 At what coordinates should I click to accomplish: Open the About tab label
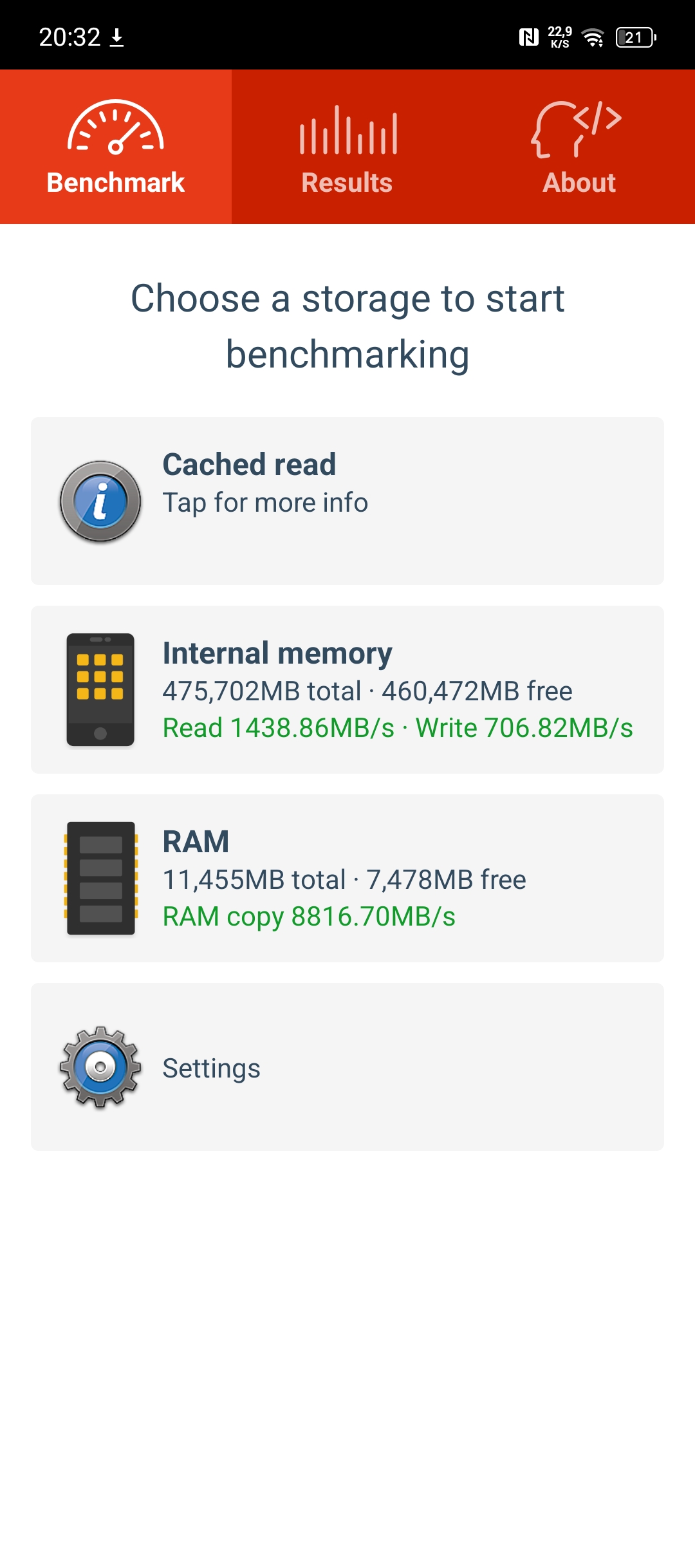pos(579,183)
